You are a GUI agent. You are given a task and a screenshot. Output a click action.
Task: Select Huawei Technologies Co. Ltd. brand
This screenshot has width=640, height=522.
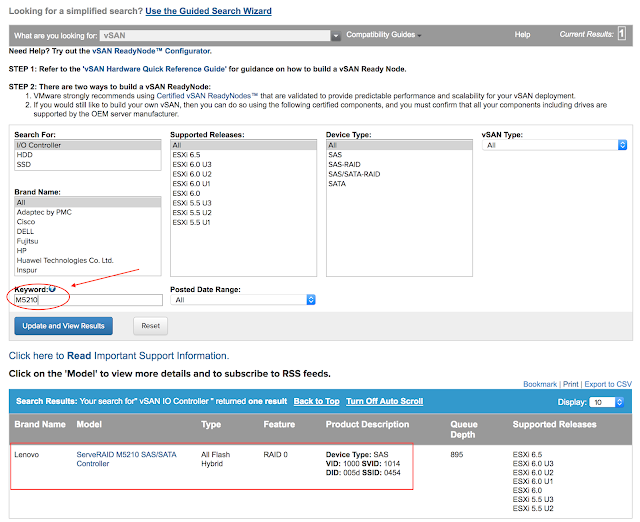coord(88,260)
